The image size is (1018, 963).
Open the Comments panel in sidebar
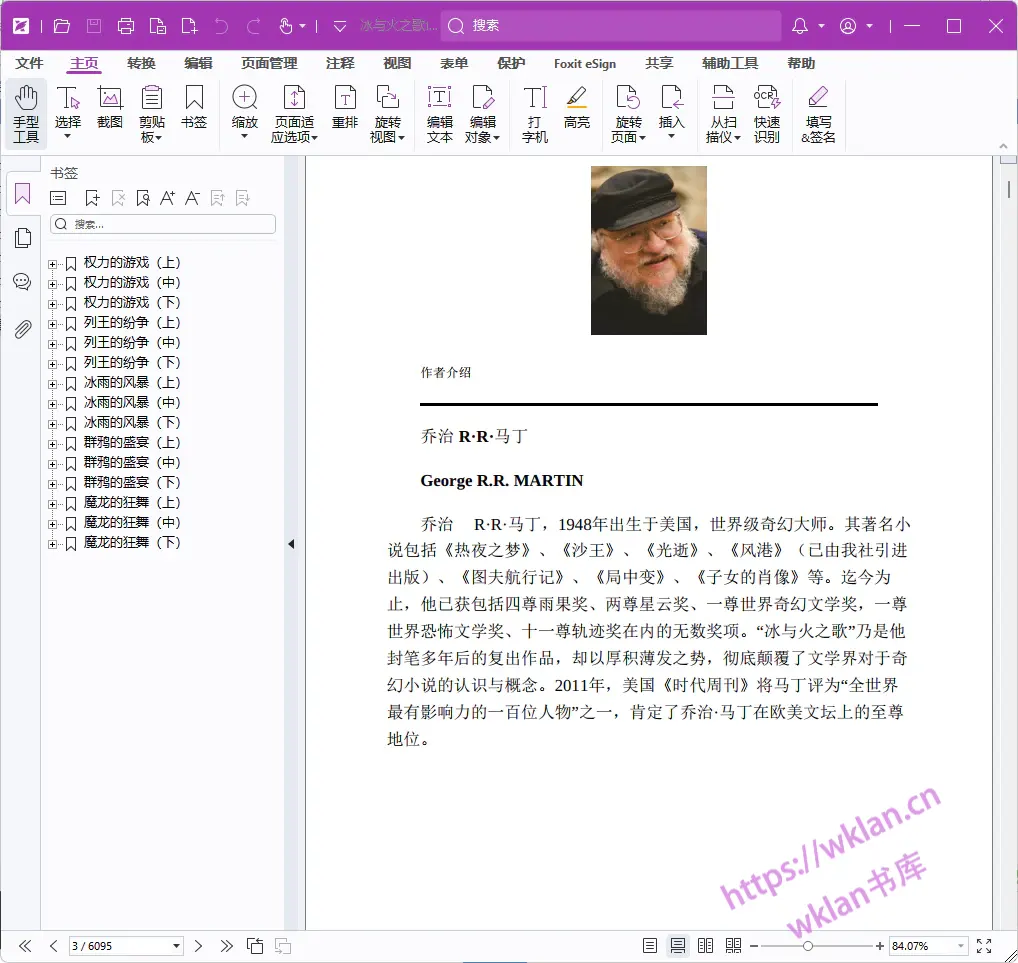coord(23,282)
